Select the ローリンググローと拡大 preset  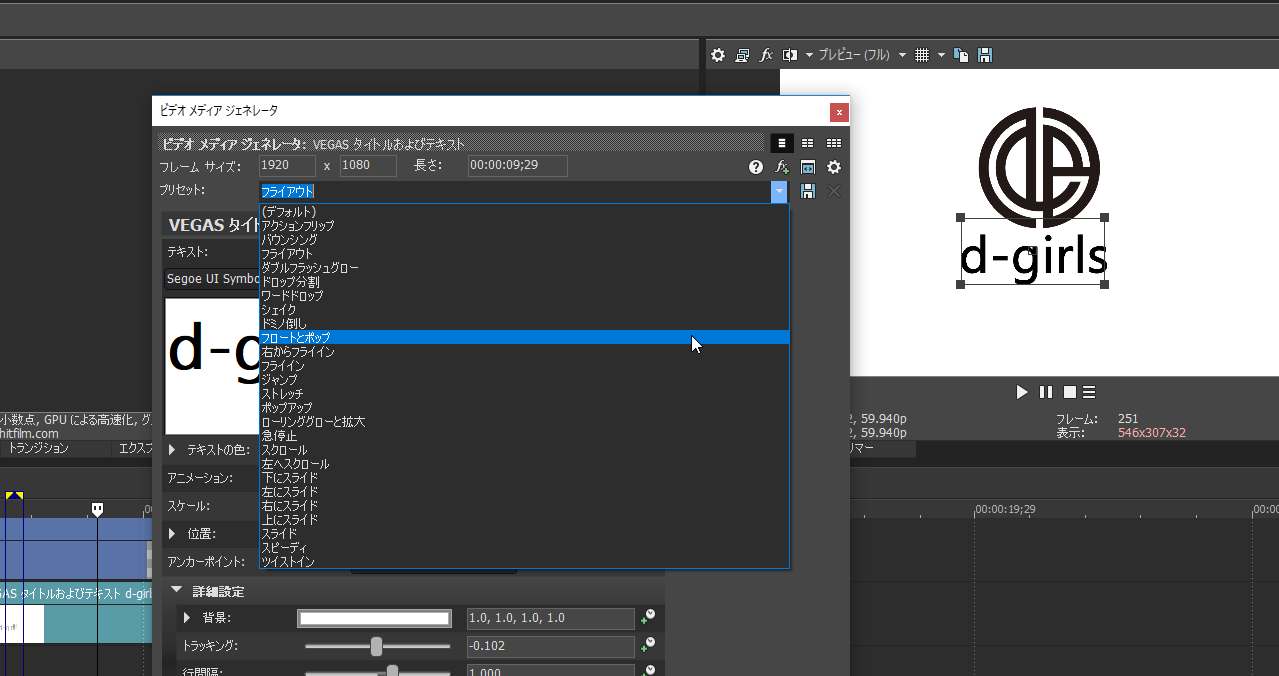tap(524, 422)
